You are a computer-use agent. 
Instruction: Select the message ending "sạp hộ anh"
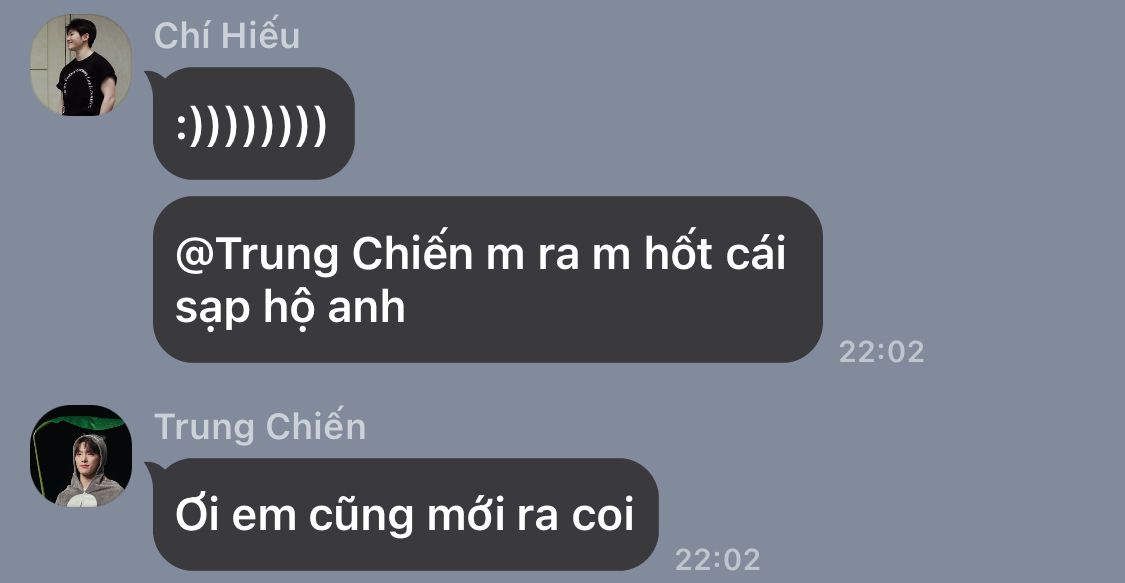click(x=488, y=279)
